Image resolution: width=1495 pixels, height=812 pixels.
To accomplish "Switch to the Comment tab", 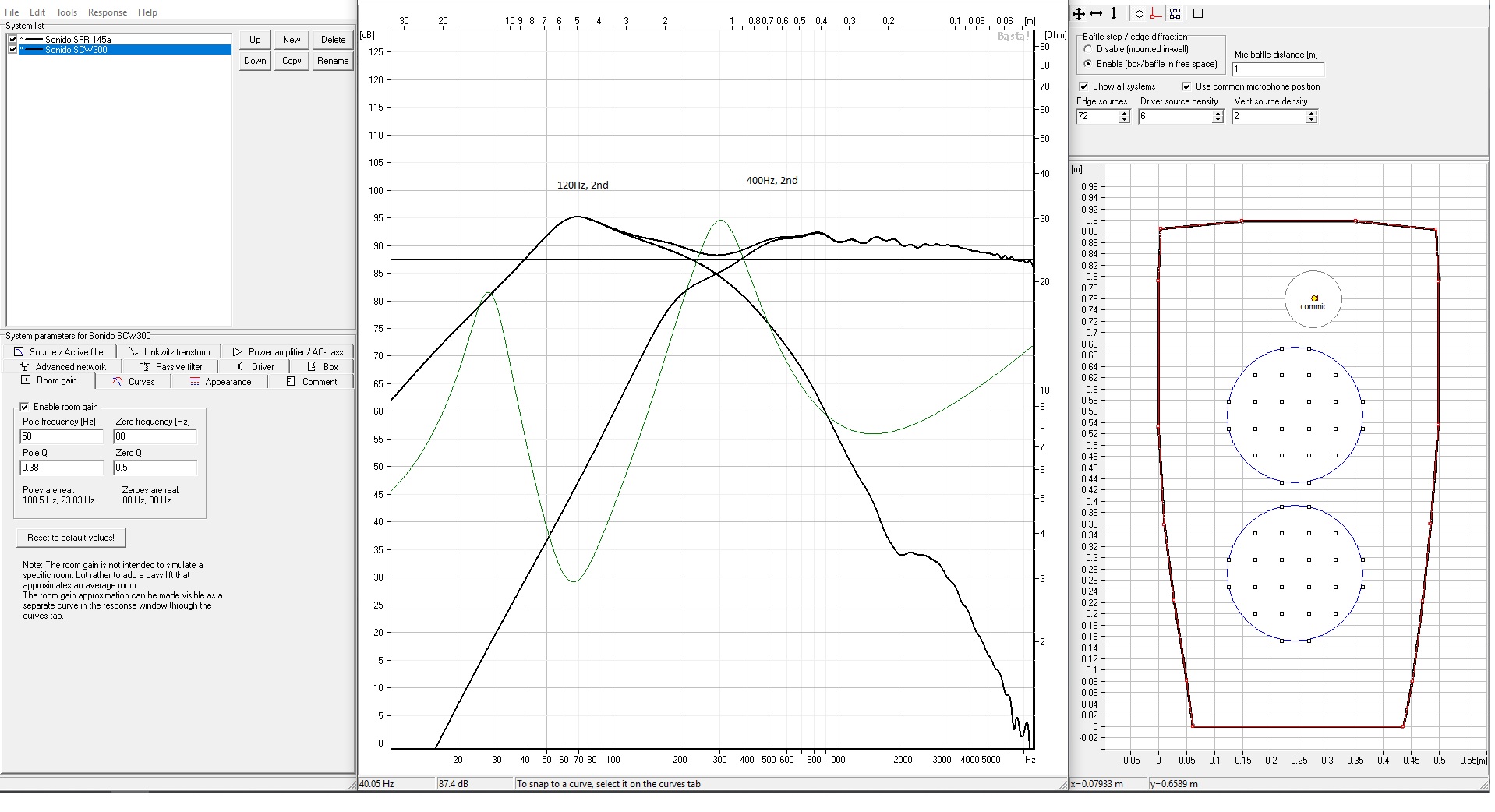I will pos(311,382).
